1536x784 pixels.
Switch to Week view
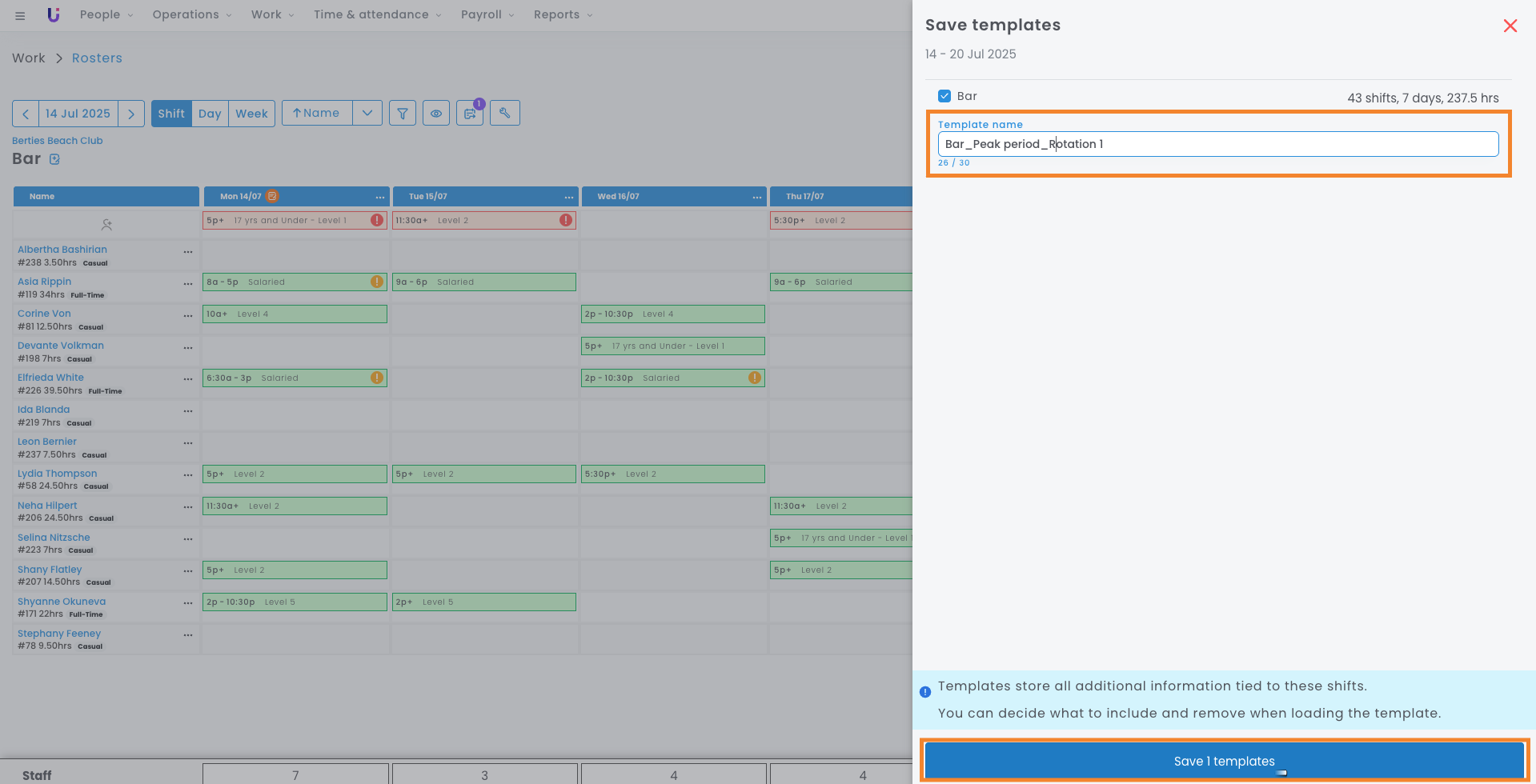tap(251, 114)
